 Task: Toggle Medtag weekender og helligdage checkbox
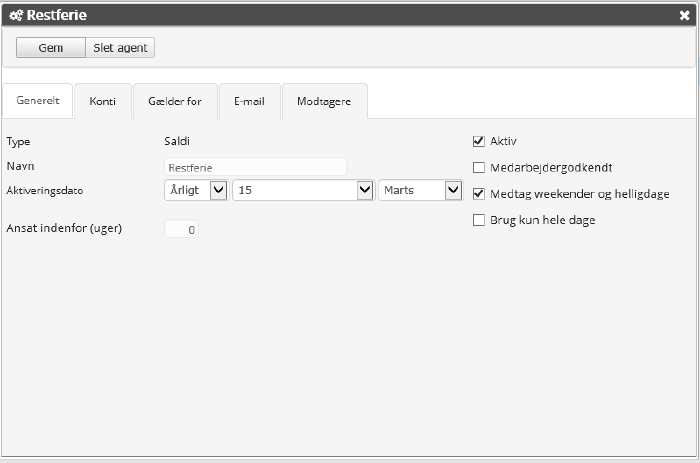coord(479,194)
